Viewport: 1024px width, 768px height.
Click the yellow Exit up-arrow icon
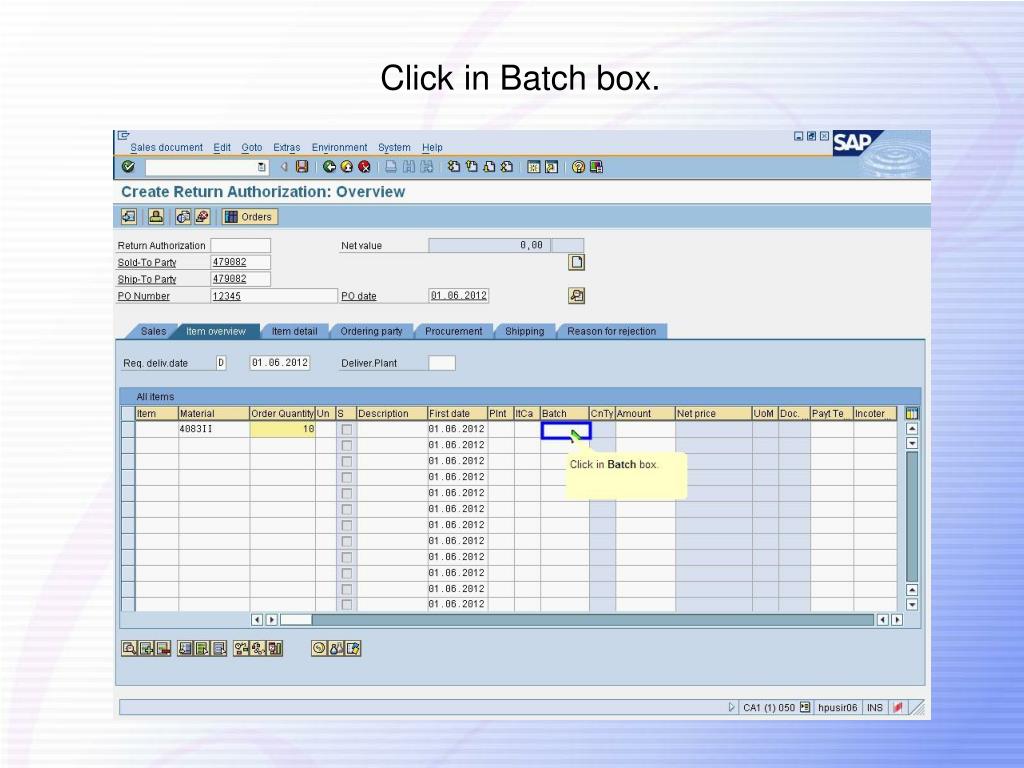coord(347,167)
